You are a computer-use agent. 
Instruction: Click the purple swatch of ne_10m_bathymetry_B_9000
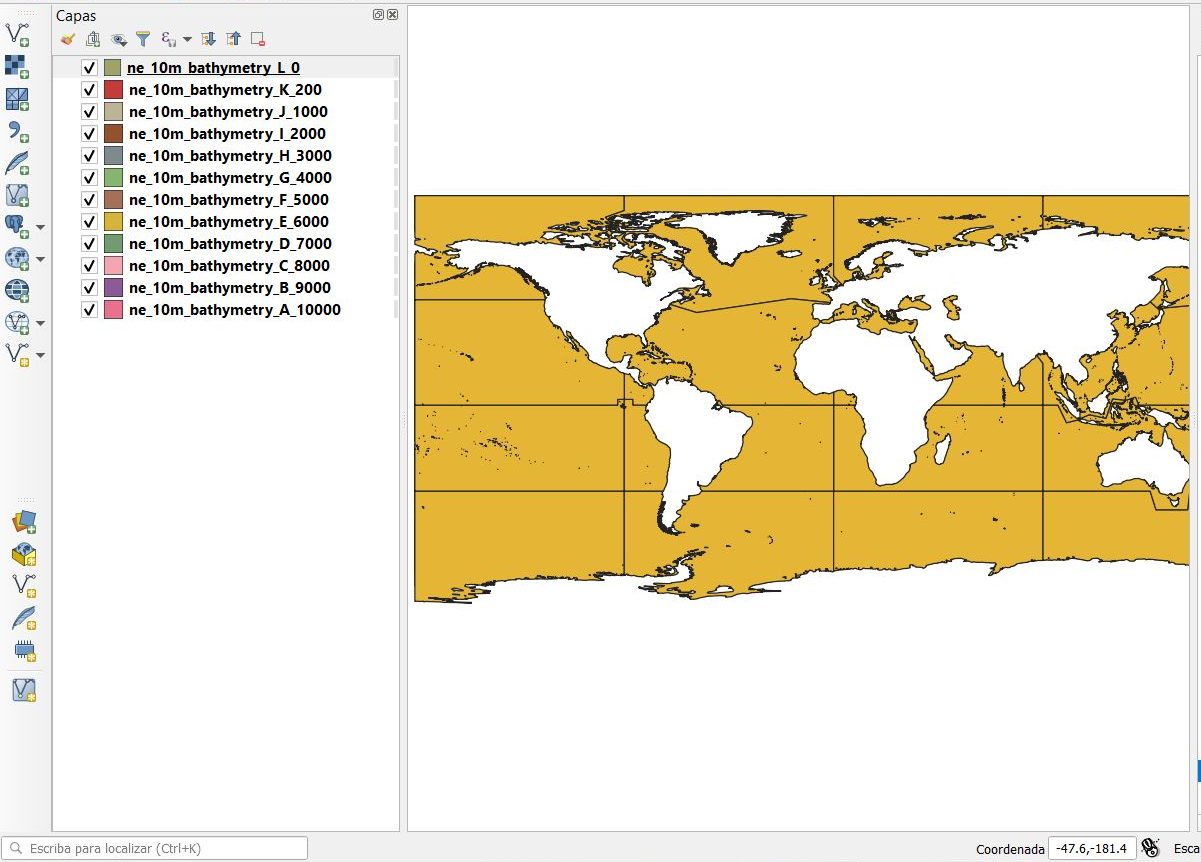(113, 288)
